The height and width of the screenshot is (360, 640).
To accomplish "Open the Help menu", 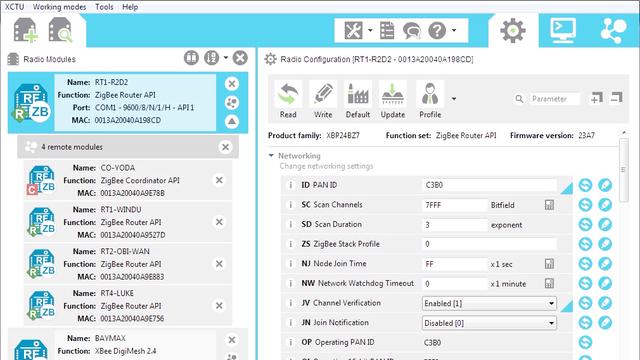I will point(130,7).
